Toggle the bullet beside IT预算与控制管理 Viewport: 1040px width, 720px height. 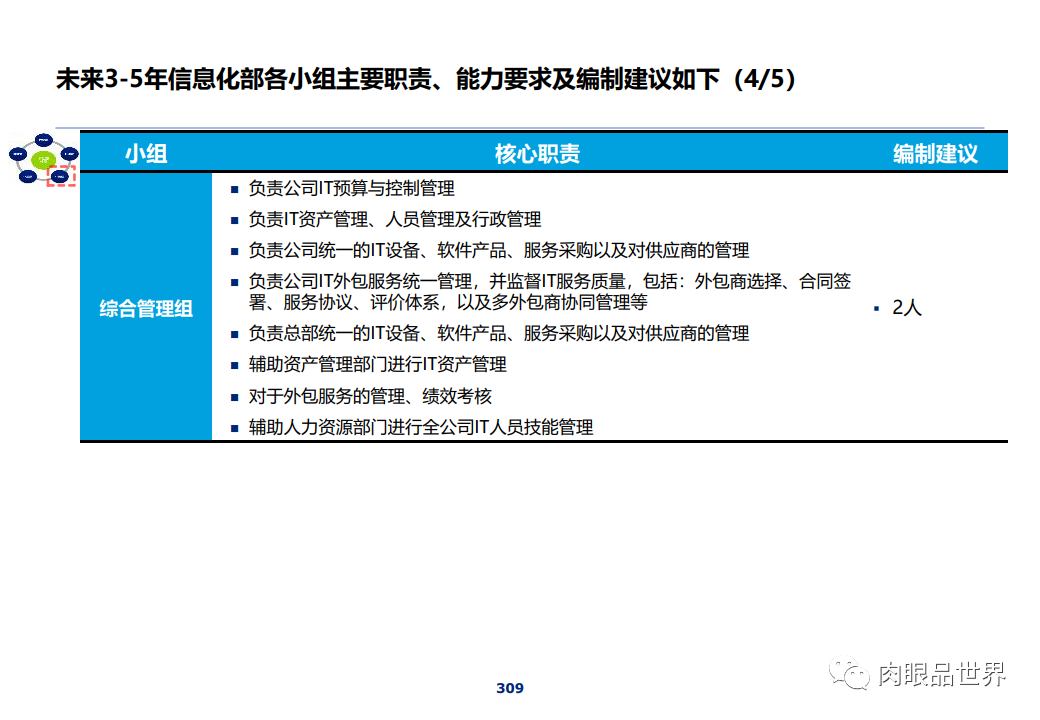233,187
